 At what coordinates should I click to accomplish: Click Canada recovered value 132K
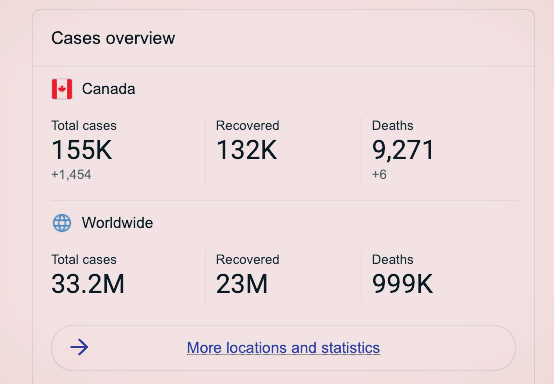point(247,150)
